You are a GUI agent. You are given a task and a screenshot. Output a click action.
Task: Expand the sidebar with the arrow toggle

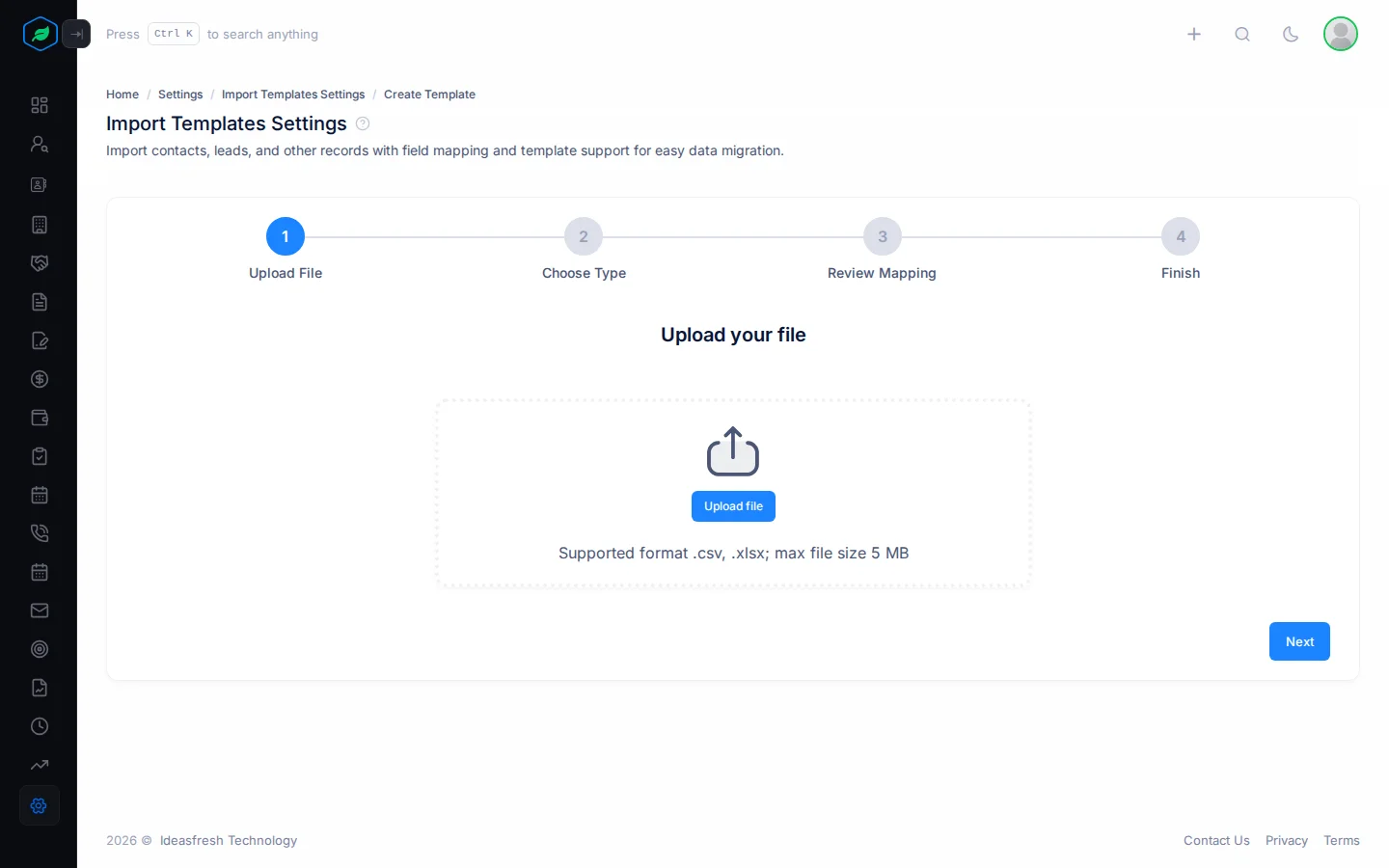[x=76, y=34]
